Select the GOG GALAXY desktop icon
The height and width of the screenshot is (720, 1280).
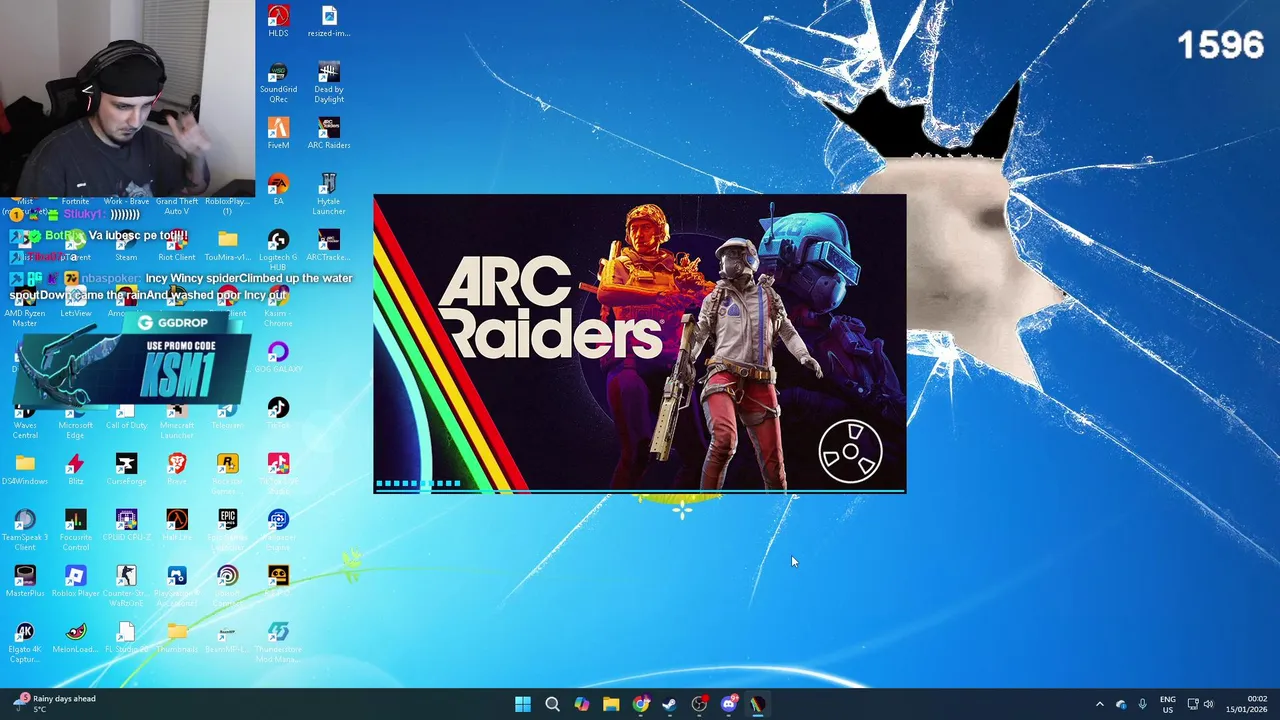click(278, 357)
